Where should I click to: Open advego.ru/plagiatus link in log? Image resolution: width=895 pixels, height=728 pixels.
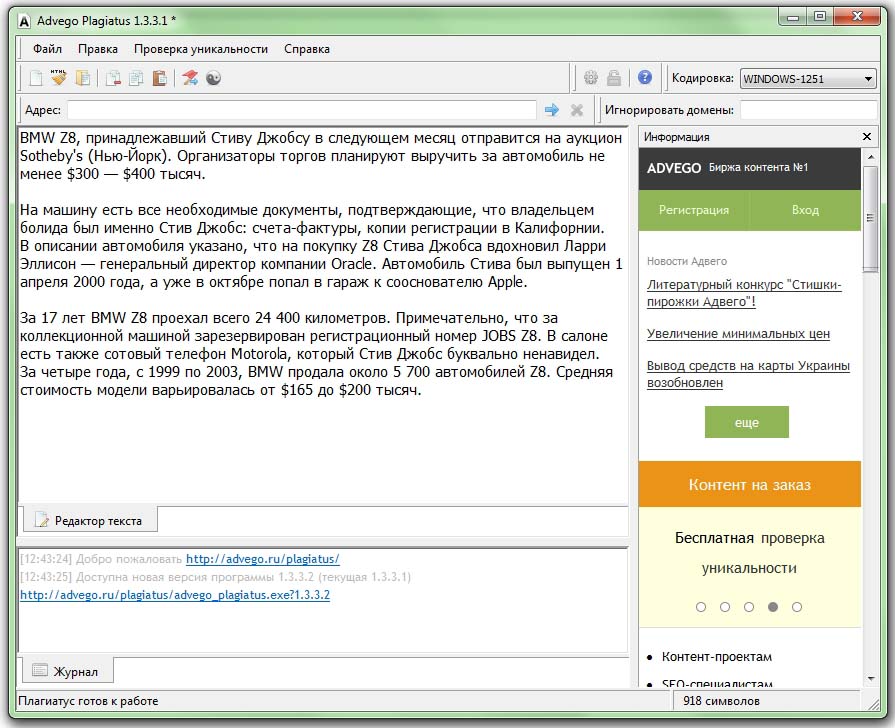[x=263, y=559]
